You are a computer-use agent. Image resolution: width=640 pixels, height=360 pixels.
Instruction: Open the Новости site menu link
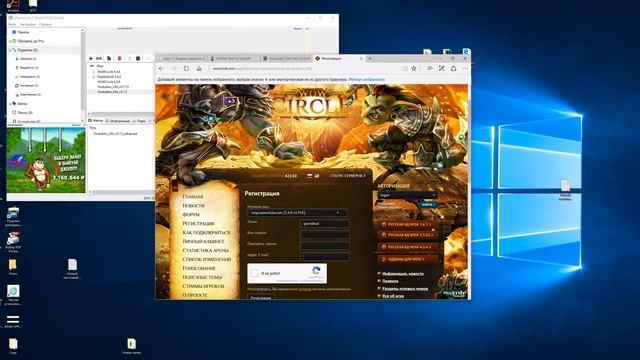tap(193, 206)
